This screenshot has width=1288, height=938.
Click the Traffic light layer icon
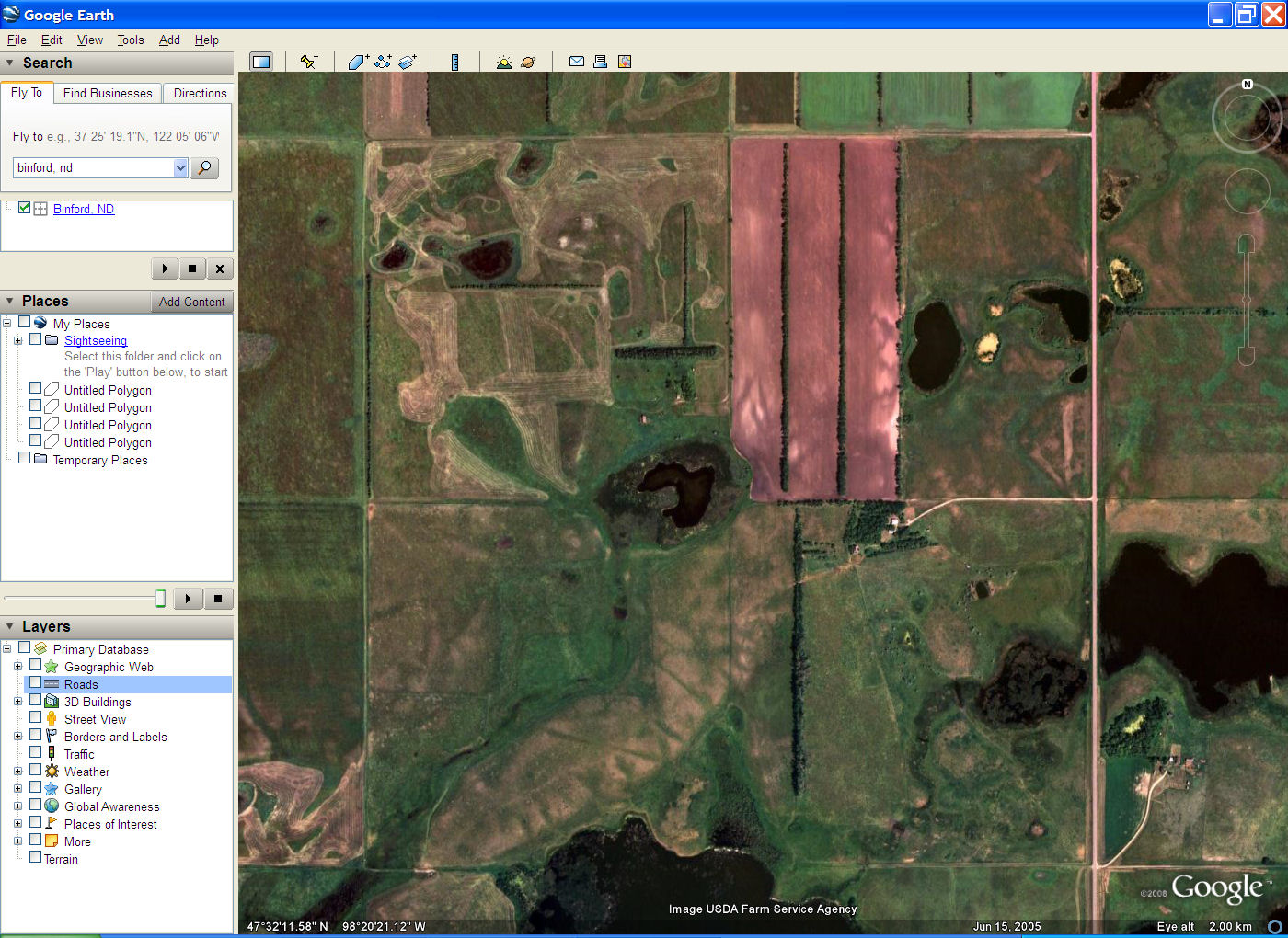pos(52,754)
